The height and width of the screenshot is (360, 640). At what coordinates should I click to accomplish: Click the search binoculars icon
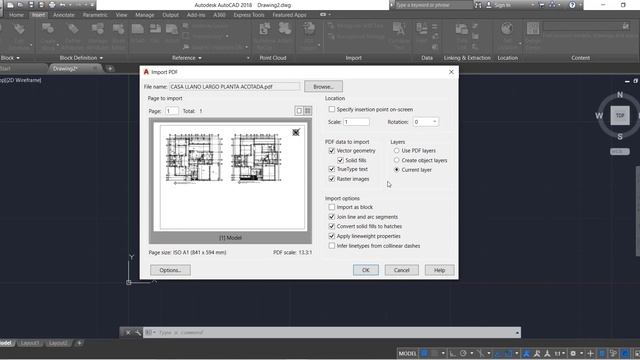point(478,5)
